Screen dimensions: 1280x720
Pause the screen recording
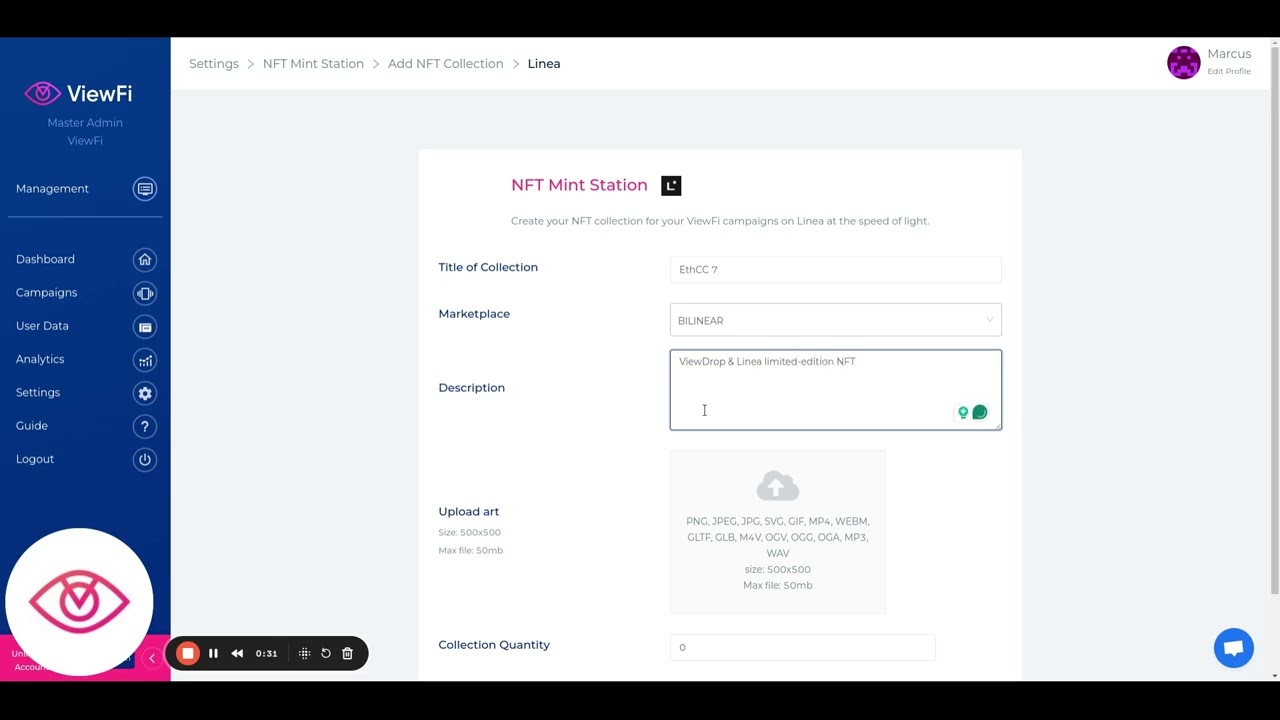(x=213, y=653)
